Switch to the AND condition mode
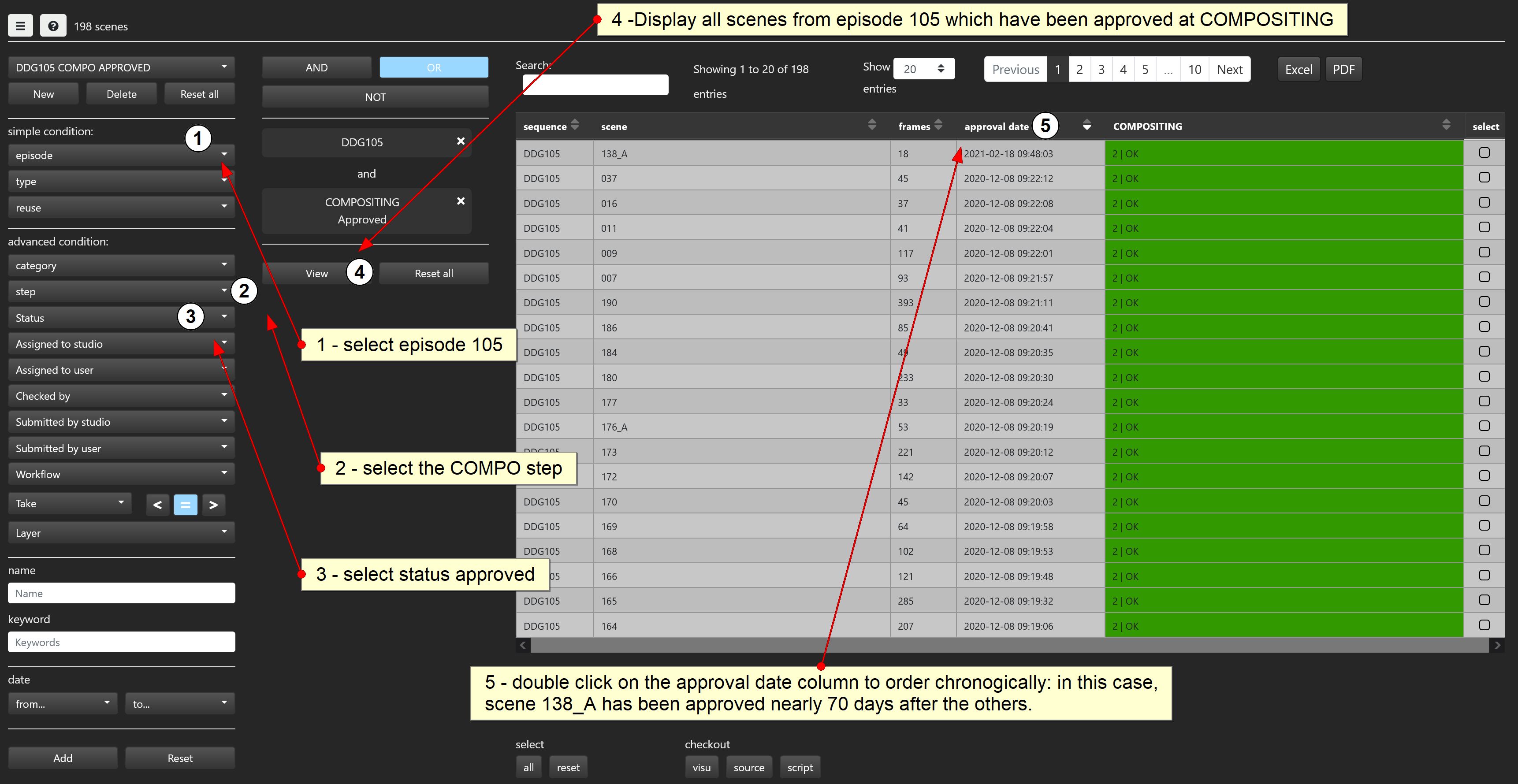The height and width of the screenshot is (784, 1518). (316, 67)
